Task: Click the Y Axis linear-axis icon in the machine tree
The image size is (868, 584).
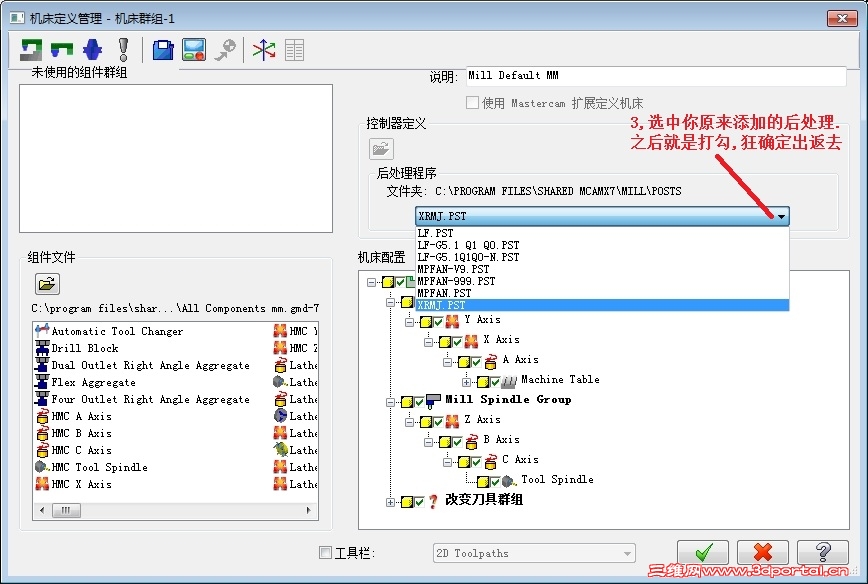Action: point(452,321)
